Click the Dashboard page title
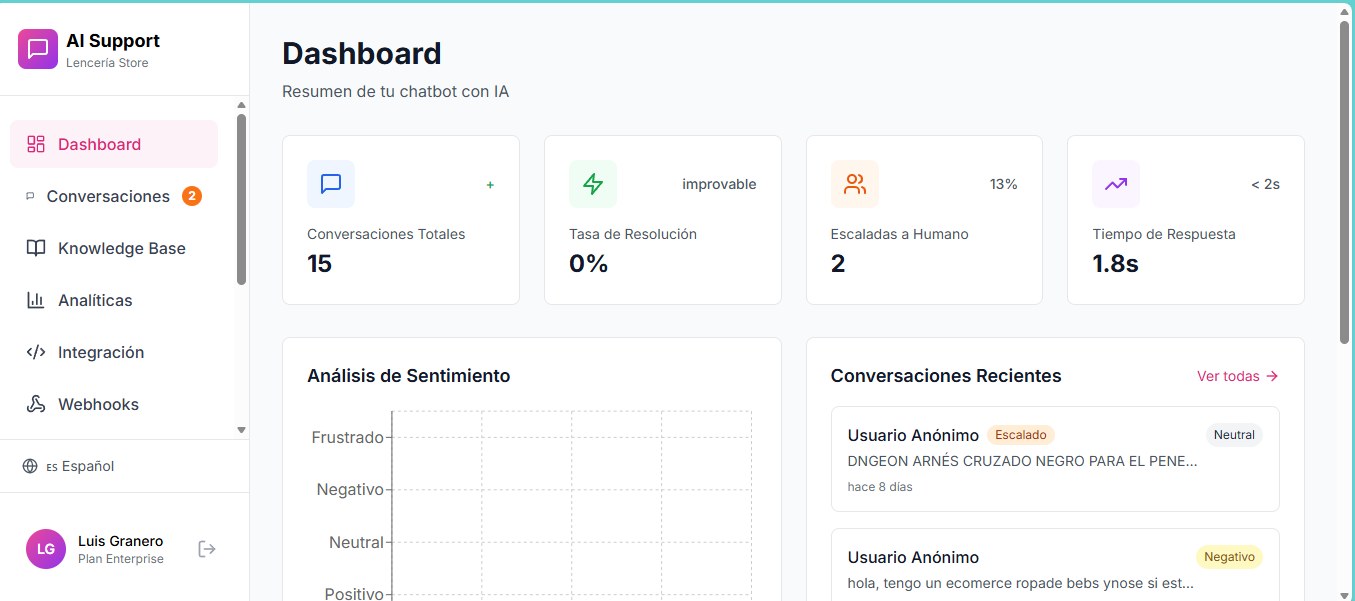 pos(362,53)
